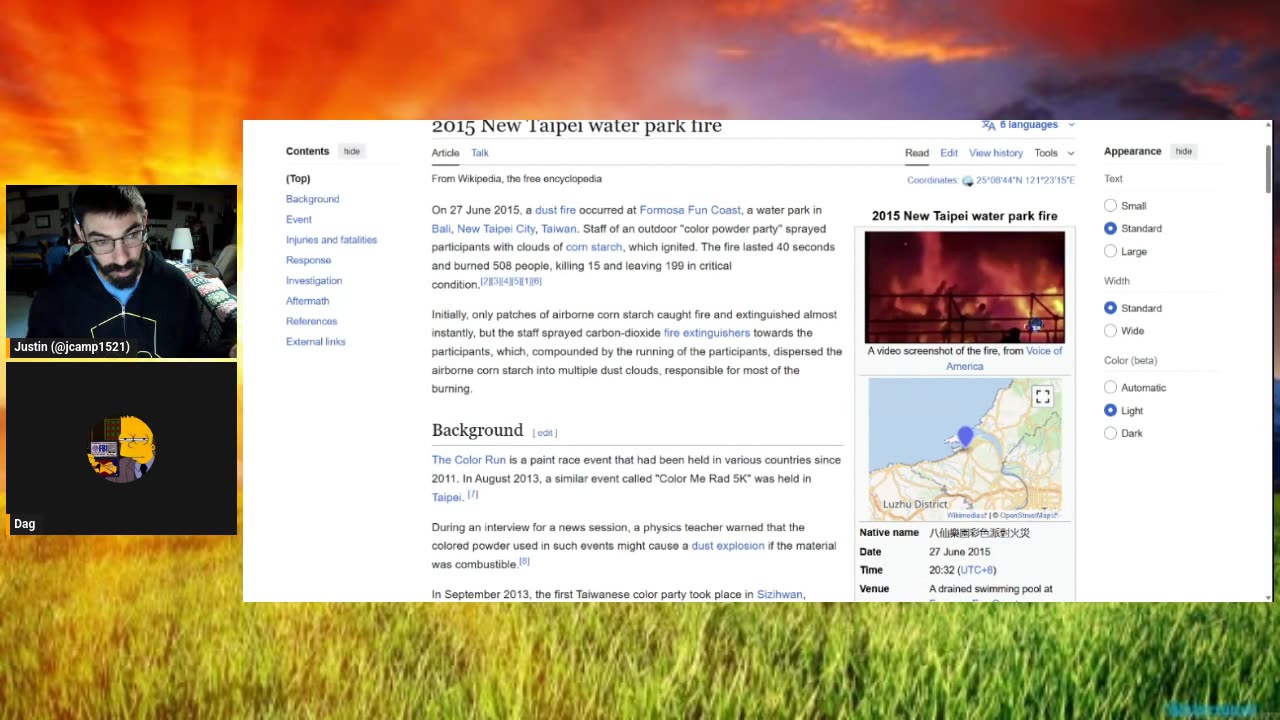
Task: Select the Automatic color option
Action: point(1110,387)
